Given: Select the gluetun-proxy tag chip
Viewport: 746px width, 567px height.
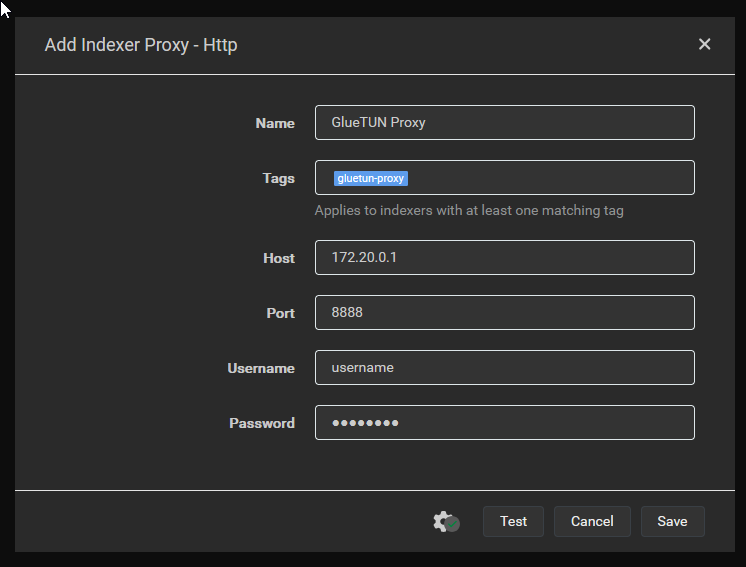Looking at the screenshot, I should [x=371, y=178].
